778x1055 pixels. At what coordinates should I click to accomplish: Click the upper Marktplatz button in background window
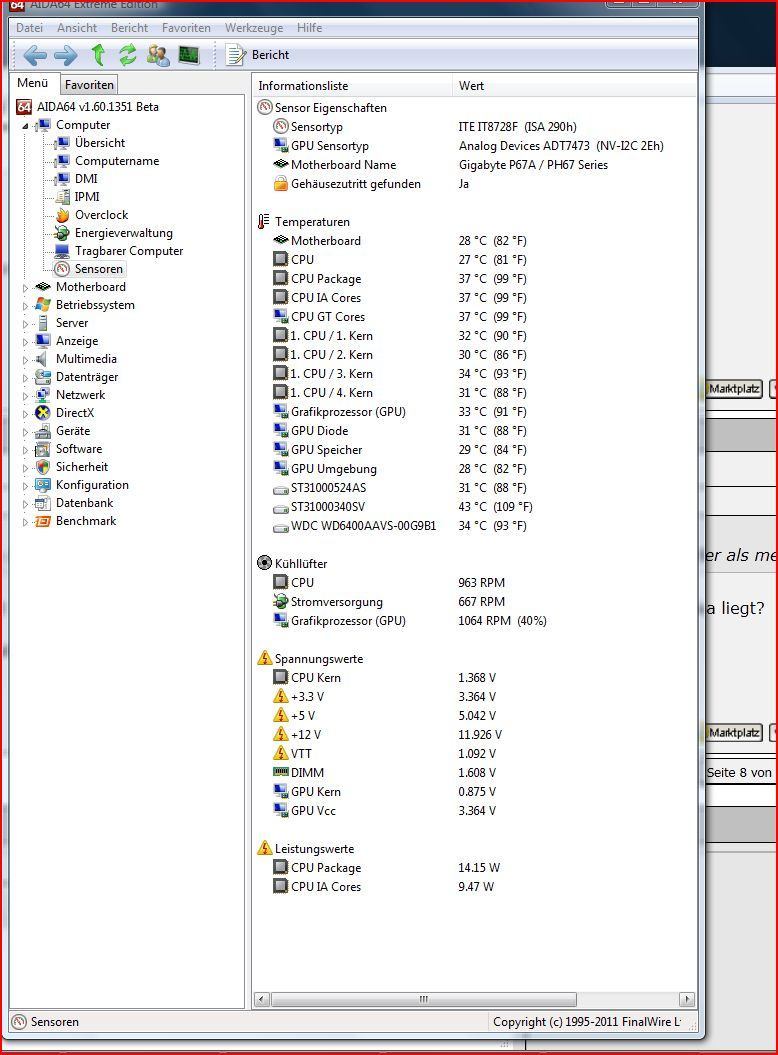click(x=734, y=389)
